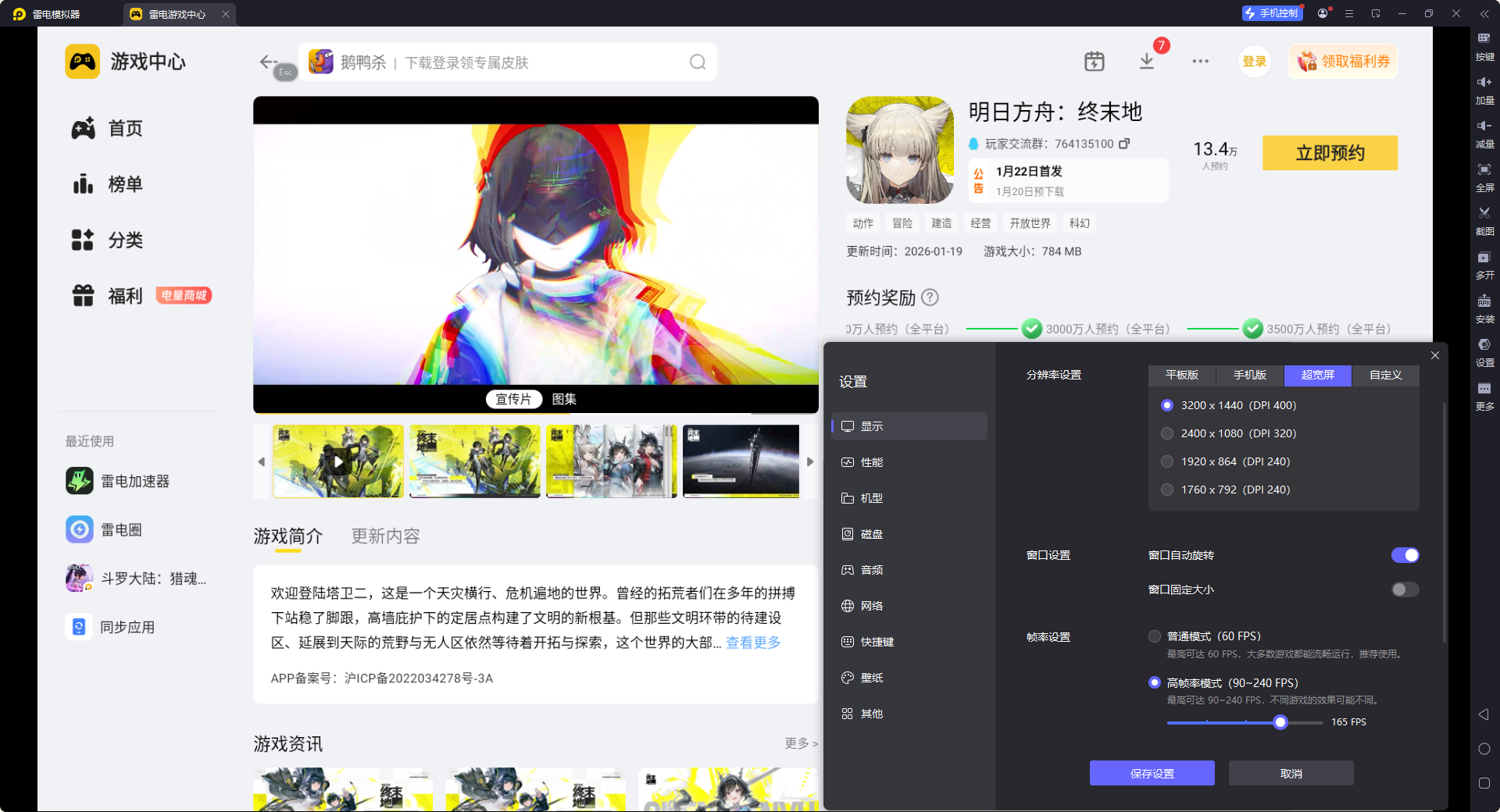Image resolution: width=1500 pixels, height=812 pixels.
Task: Select 3200 x 1440 resolution option
Action: [x=1167, y=405]
